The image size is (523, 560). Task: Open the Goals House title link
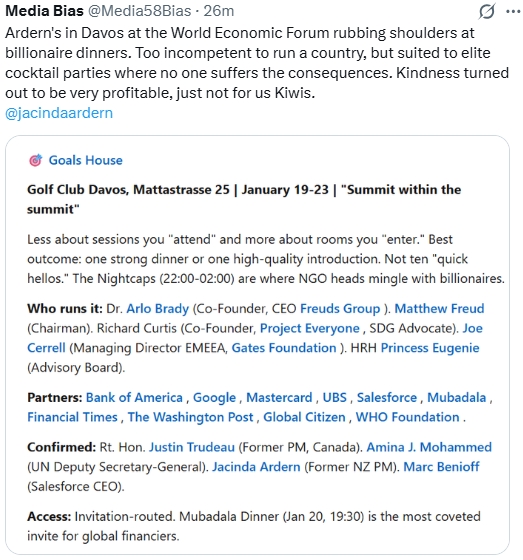tap(85, 160)
